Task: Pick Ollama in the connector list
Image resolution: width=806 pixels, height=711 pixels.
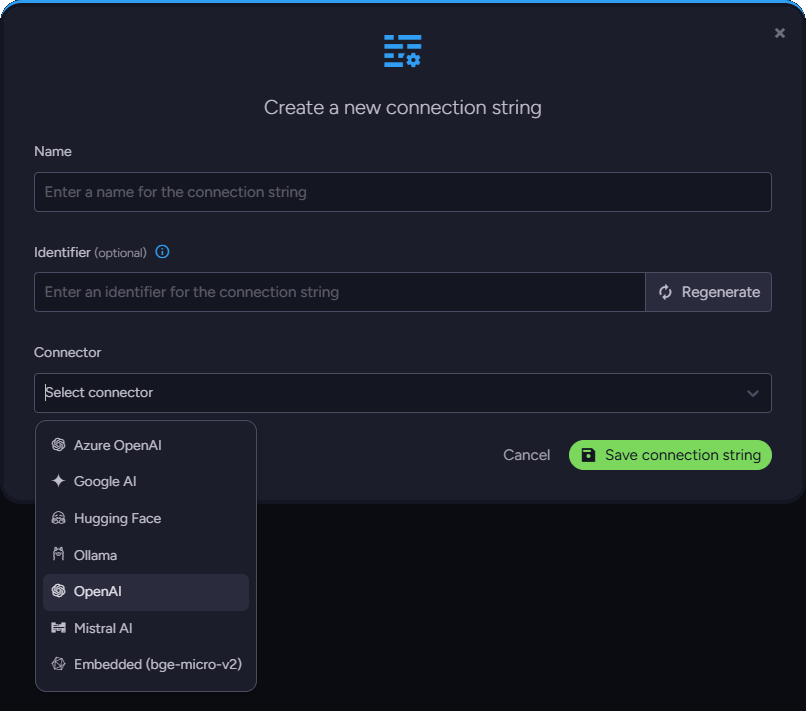Action: [x=146, y=555]
